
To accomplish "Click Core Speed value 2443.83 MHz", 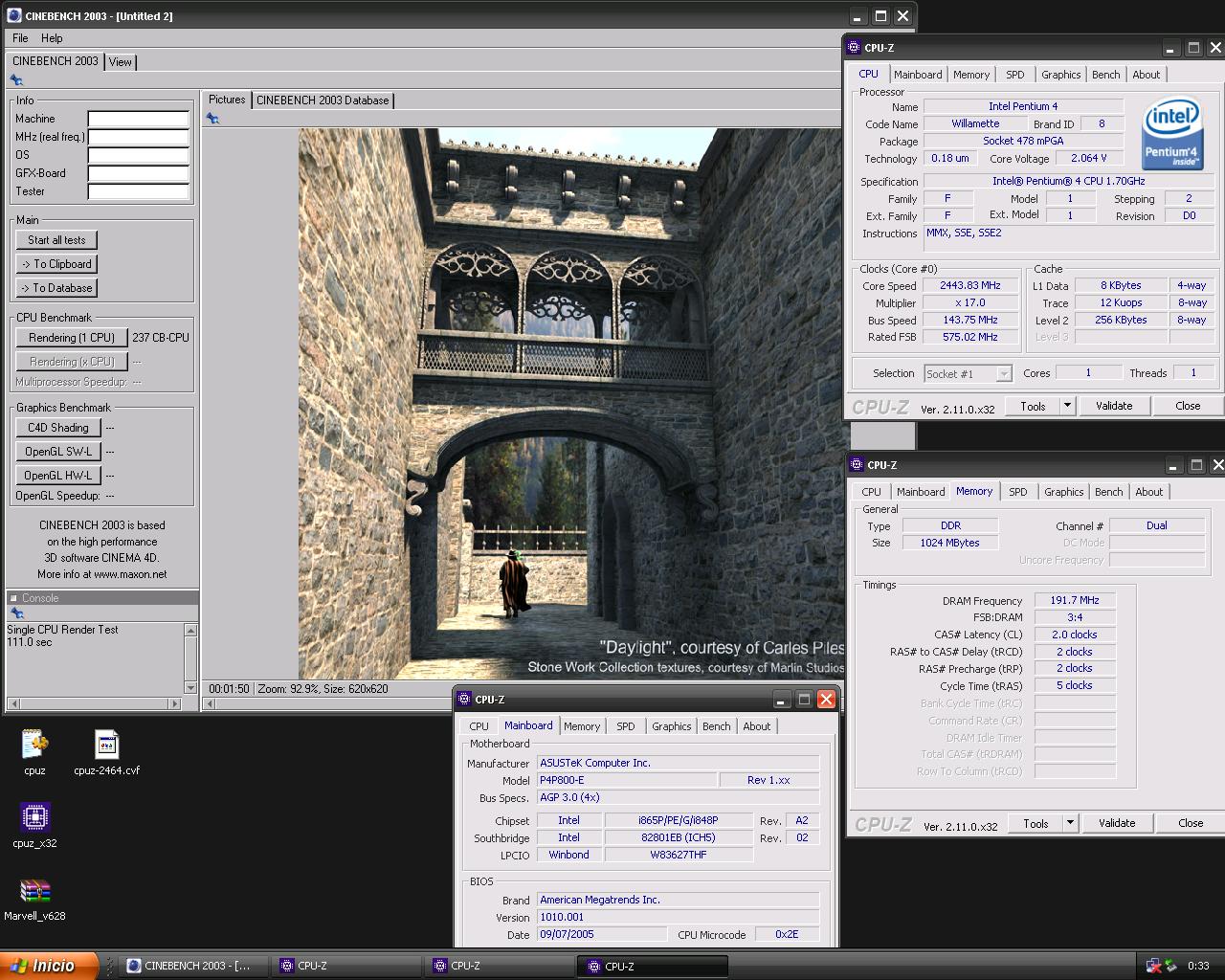I will [x=969, y=286].
